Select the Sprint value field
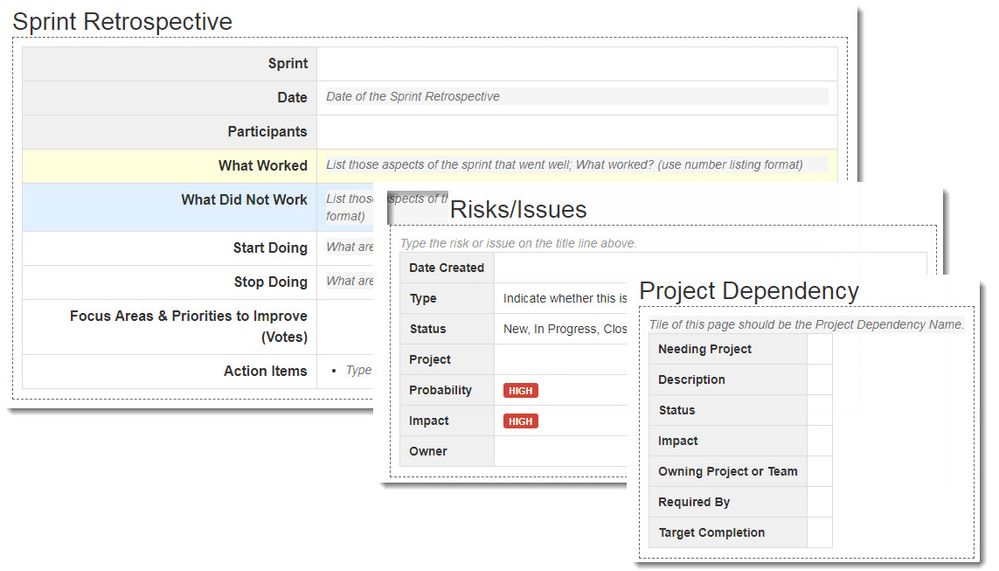 [x=577, y=64]
